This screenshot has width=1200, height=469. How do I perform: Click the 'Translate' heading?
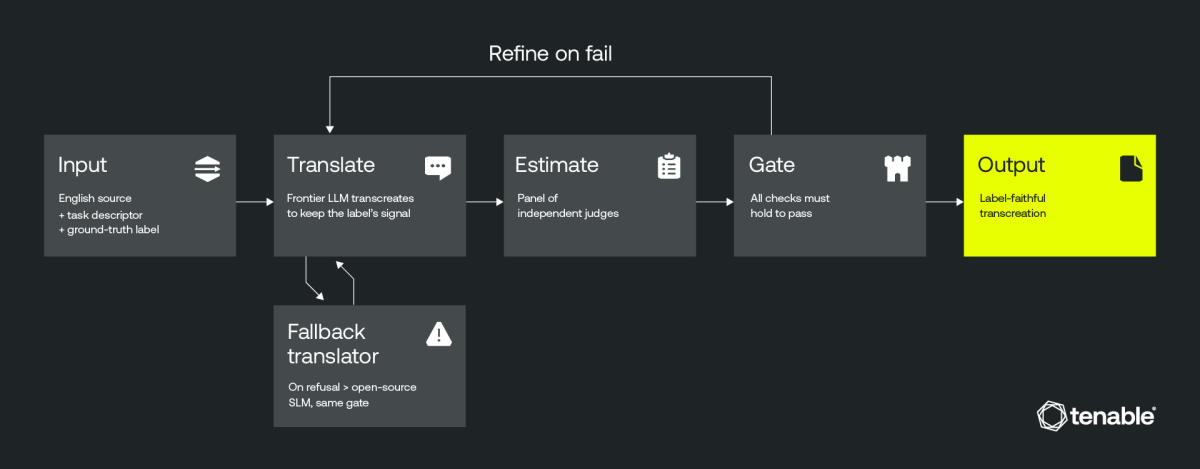[x=331, y=165]
